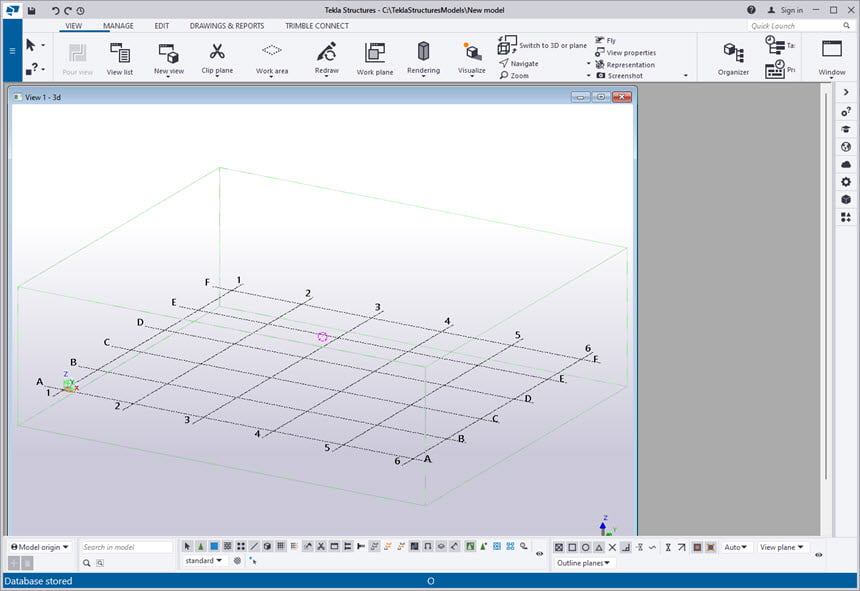Toggle the selection switches eye icon
Viewport: 860px width, 591px height.
click(x=539, y=554)
